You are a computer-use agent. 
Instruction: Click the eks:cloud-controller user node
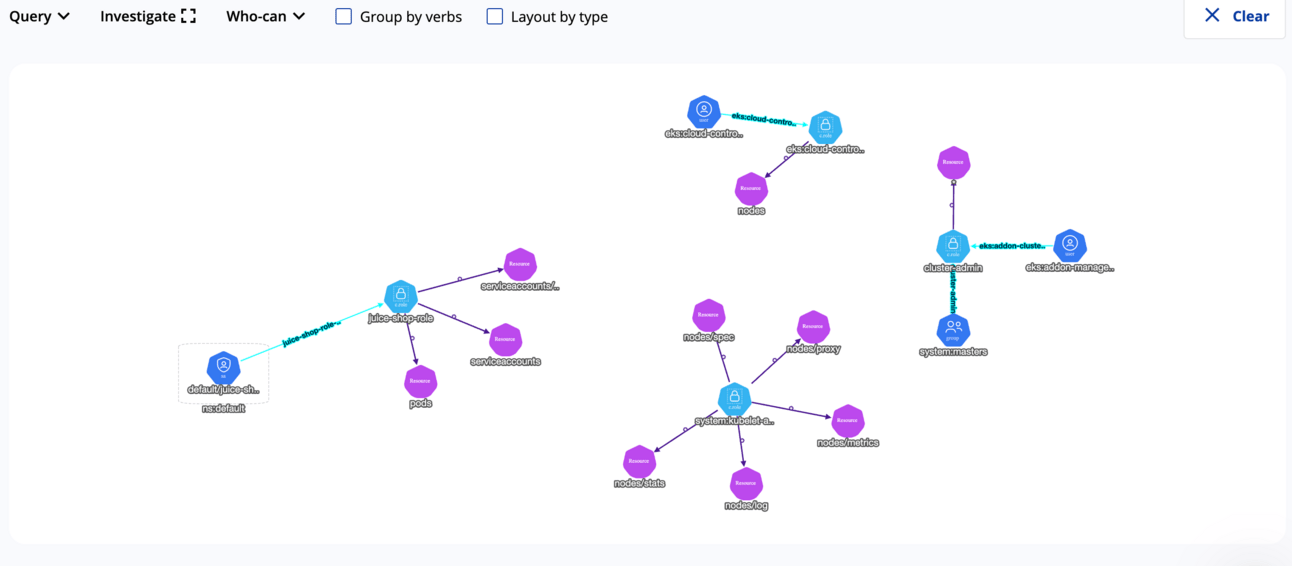(x=704, y=111)
